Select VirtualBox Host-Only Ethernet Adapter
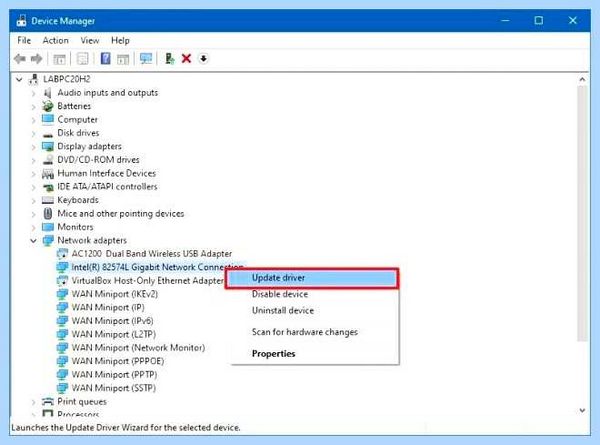The image size is (600, 445). pos(147,280)
